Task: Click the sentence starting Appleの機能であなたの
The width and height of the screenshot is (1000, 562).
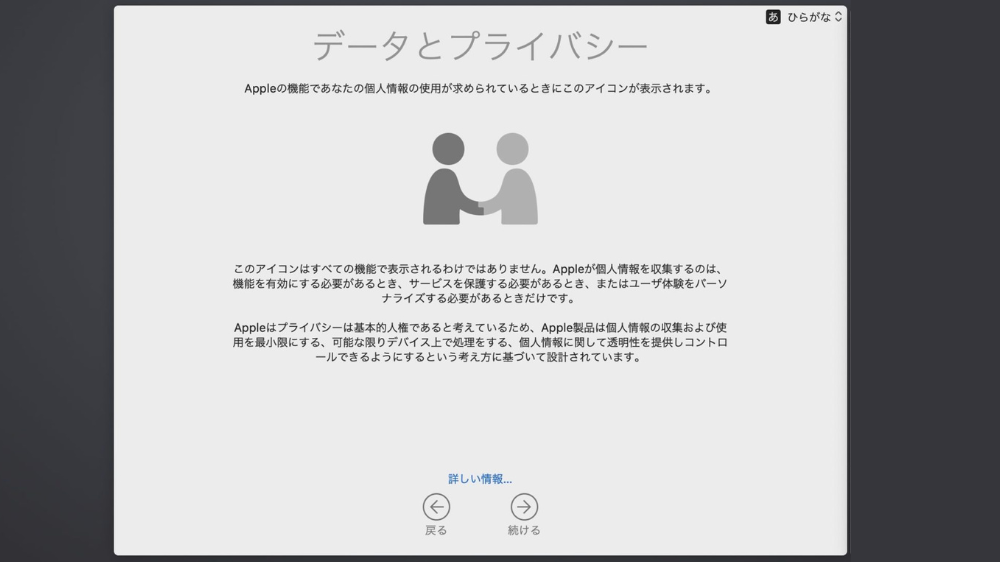Action: (478, 89)
